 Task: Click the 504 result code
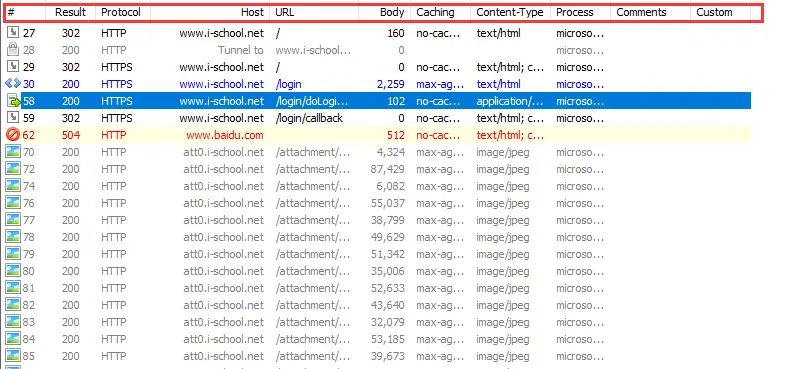tap(71, 135)
